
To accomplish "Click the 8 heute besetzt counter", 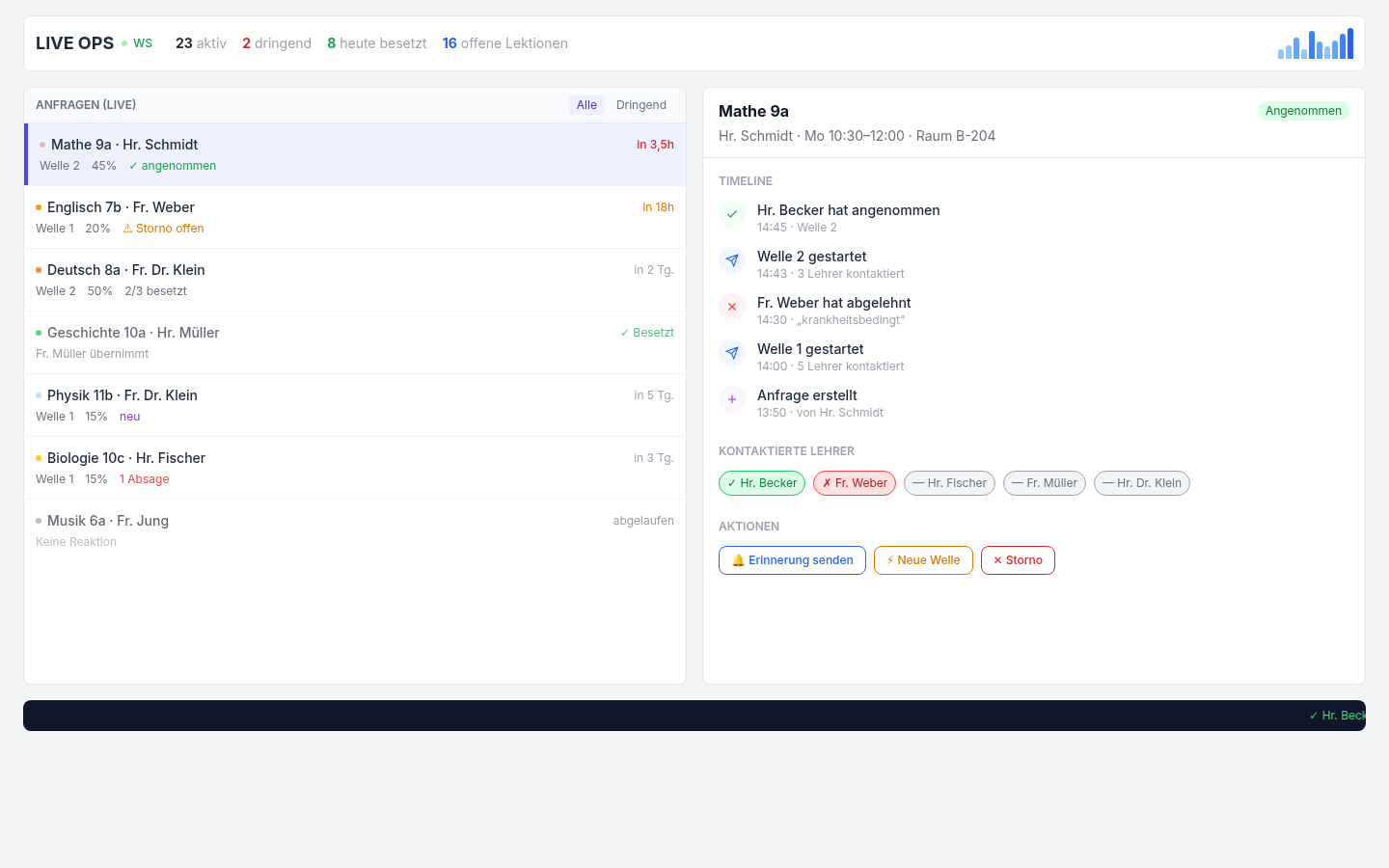I will click(x=377, y=43).
